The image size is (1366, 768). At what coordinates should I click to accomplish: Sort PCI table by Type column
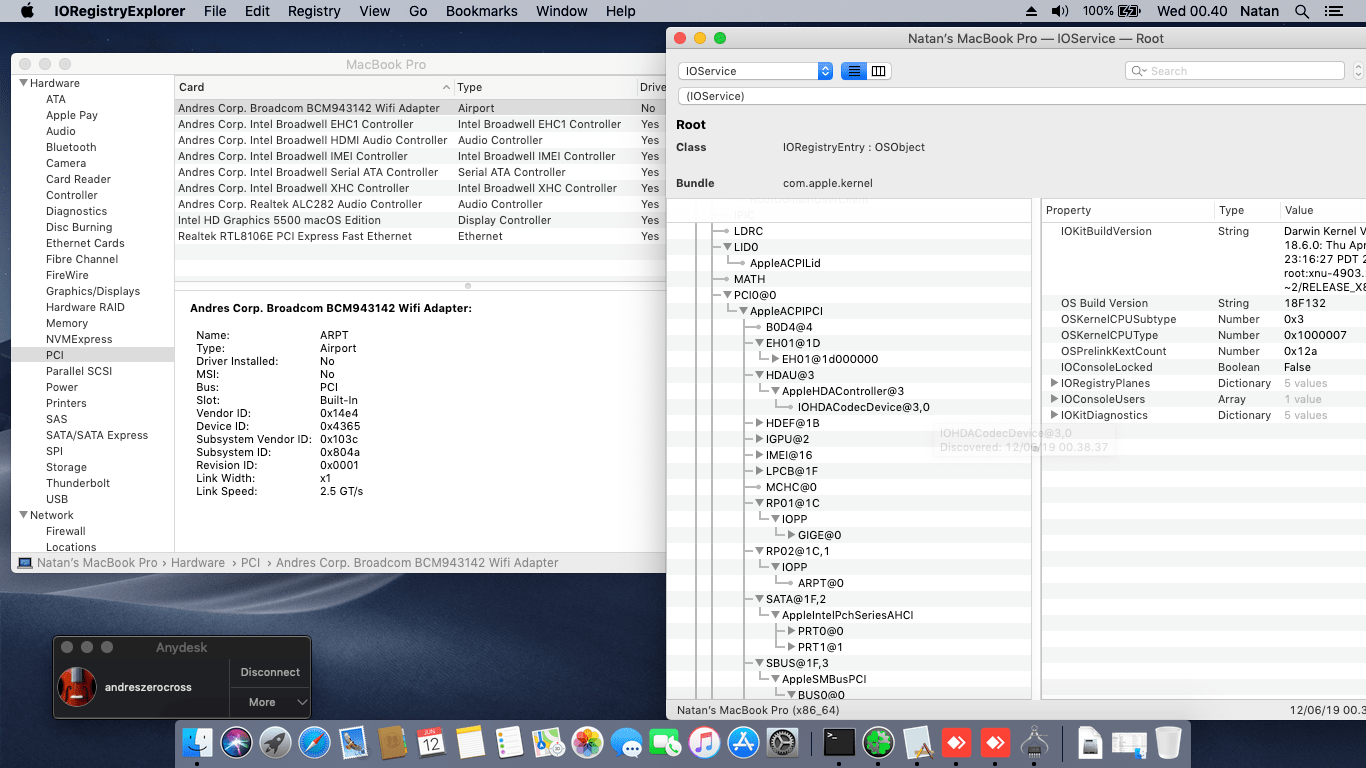pos(545,87)
